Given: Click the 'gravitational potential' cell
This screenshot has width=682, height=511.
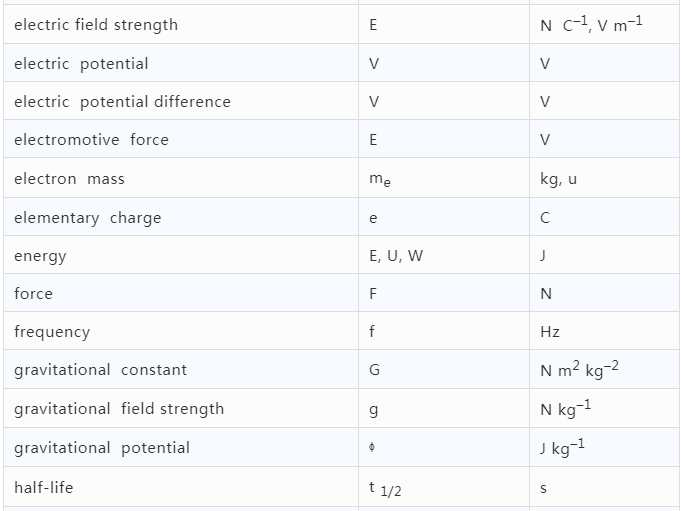Looking at the screenshot, I should tap(181, 448).
